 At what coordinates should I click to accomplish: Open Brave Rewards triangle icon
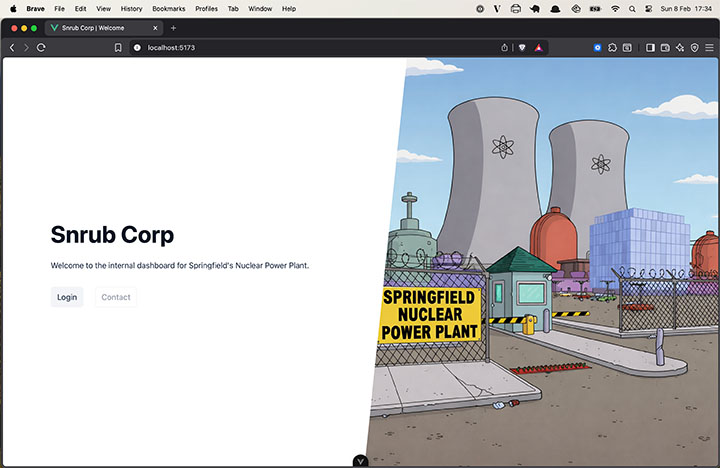click(x=538, y=47)
